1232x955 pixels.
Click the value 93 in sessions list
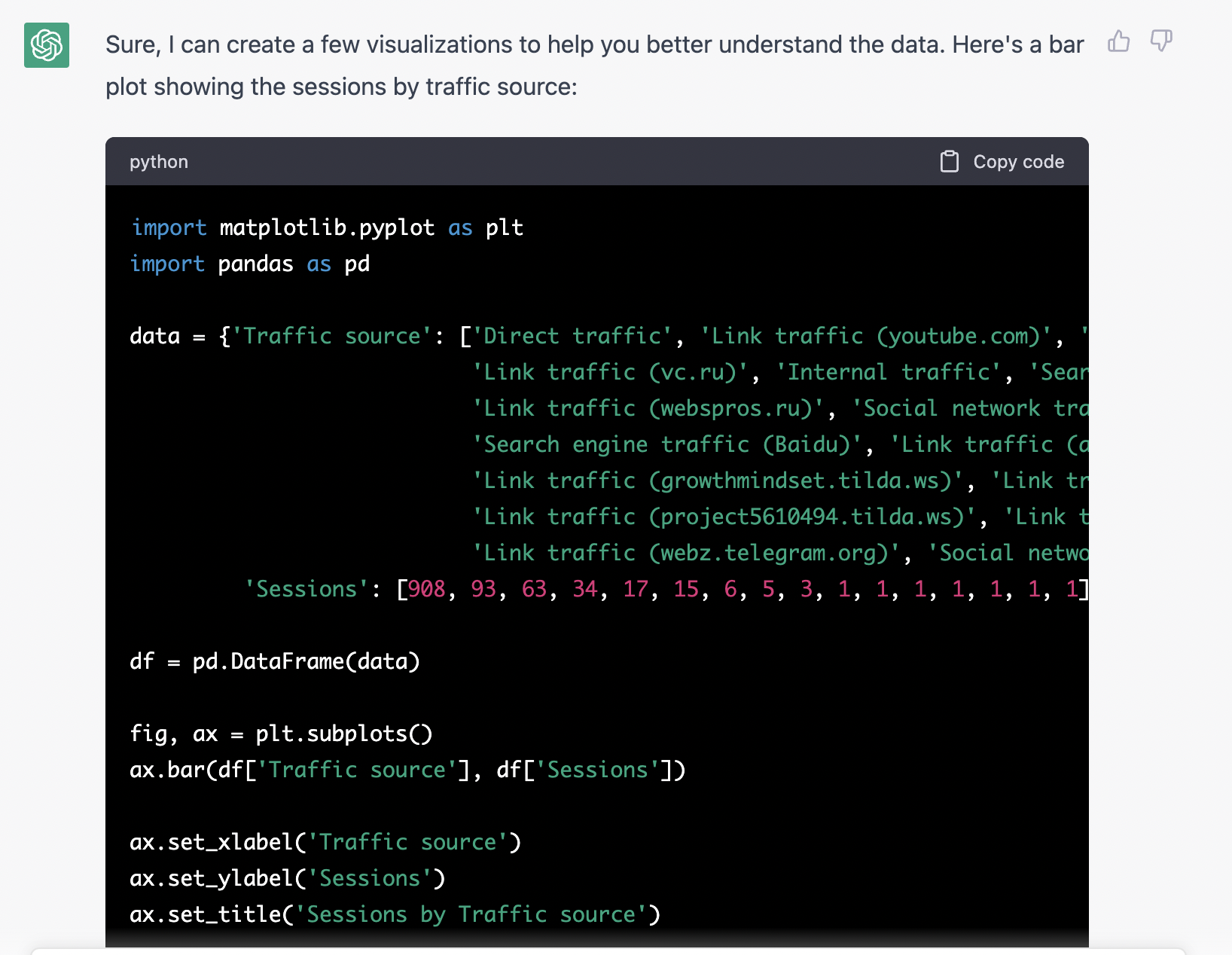pos(483,589)
